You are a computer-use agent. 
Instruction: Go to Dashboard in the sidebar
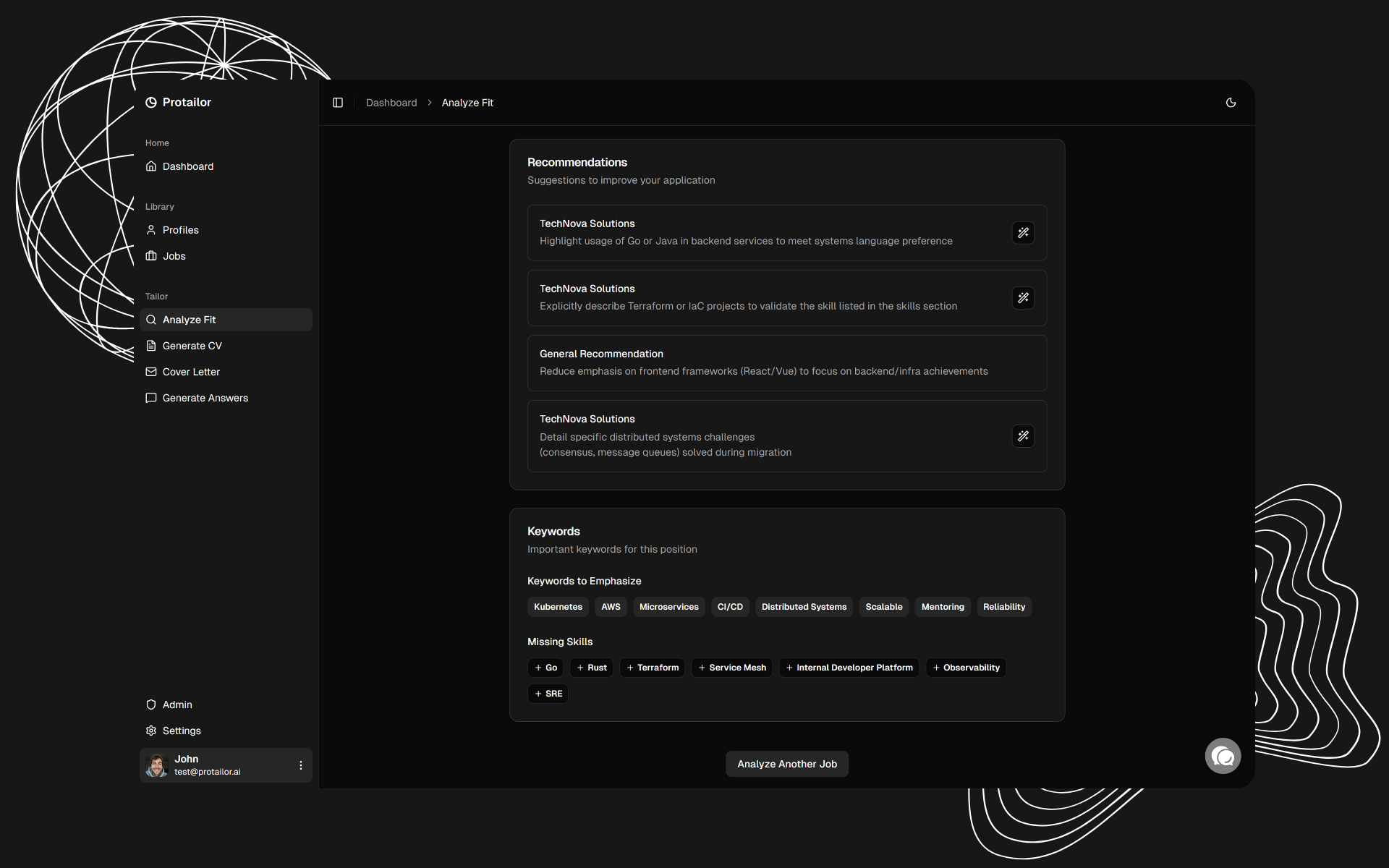[x=187, y=166]
